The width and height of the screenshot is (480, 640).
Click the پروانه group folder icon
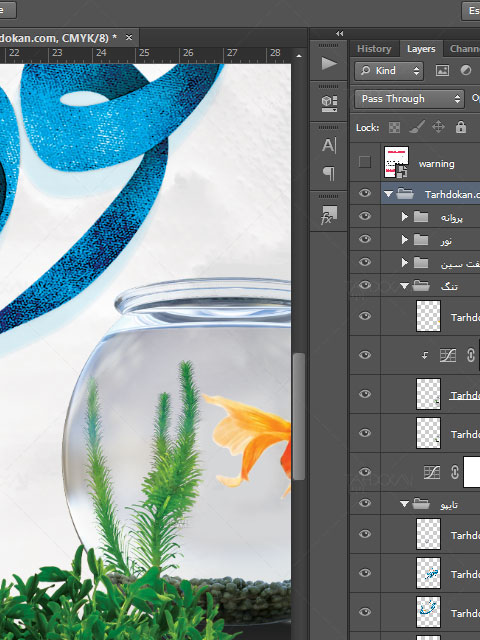click(x=421, y=216)
